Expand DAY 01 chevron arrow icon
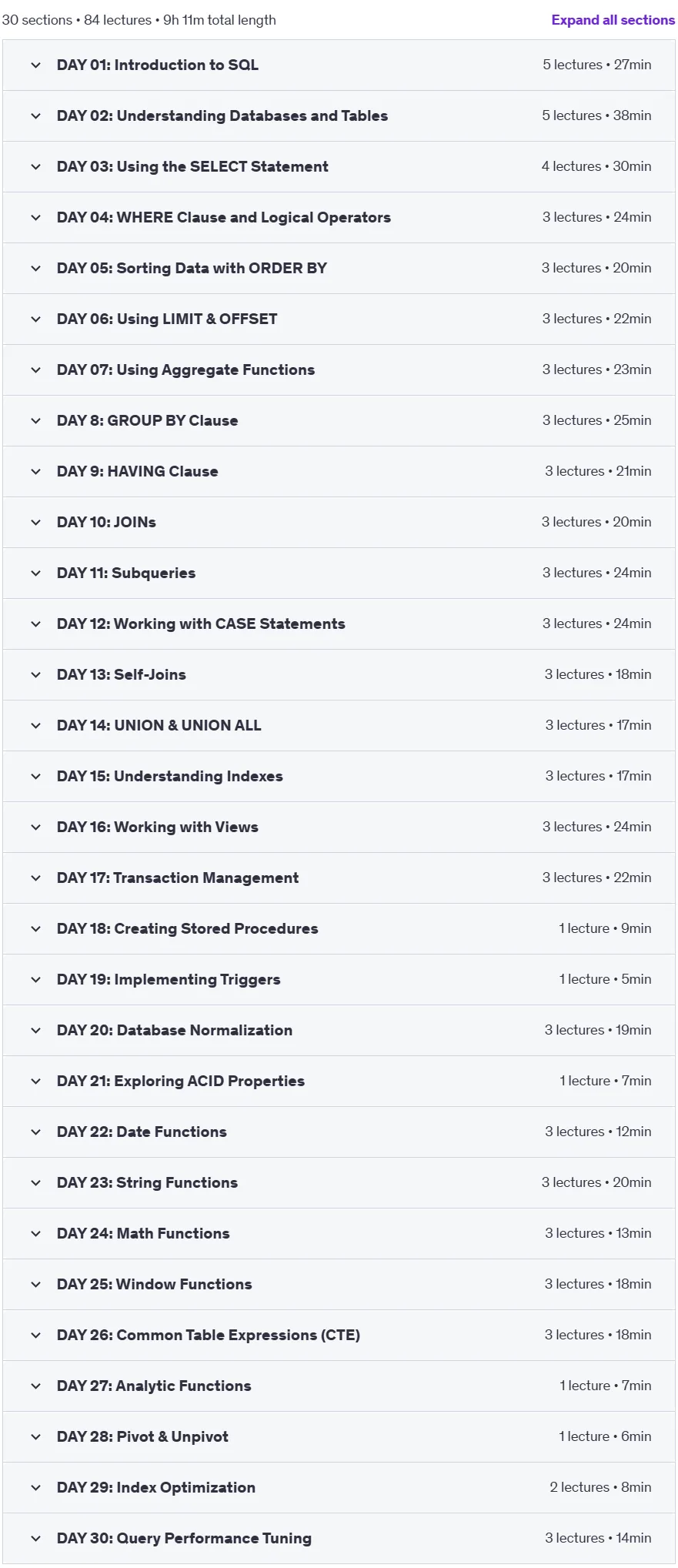The height and width of the screenshot is (1568, 678). 35,65
